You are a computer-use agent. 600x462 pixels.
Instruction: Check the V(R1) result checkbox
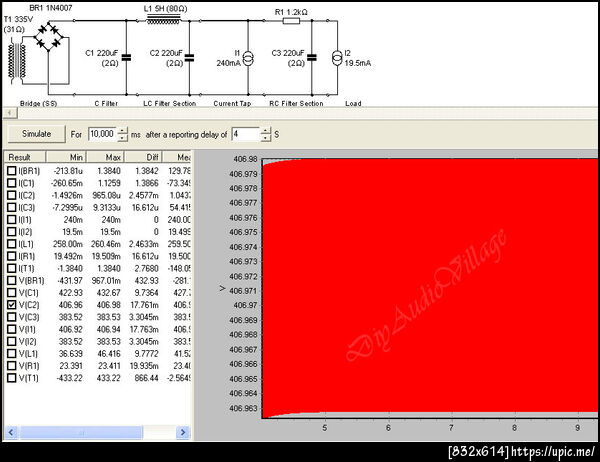click(x=12, y=366)
